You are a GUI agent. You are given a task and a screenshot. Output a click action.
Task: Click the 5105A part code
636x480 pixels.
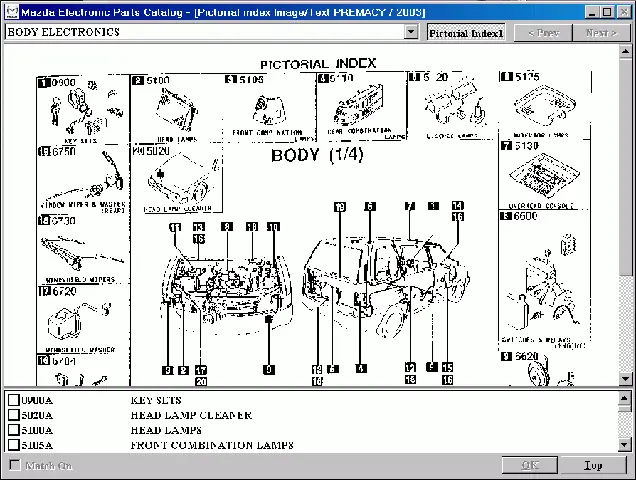tap(37, 445)
